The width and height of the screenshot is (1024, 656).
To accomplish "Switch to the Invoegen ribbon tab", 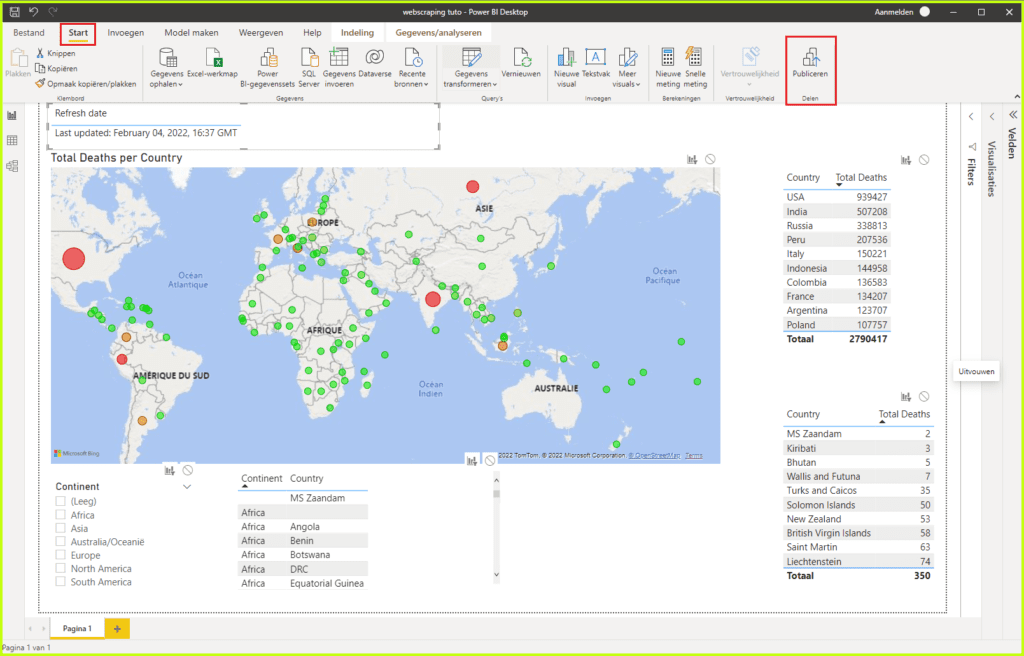I will (x=126, y=33).
